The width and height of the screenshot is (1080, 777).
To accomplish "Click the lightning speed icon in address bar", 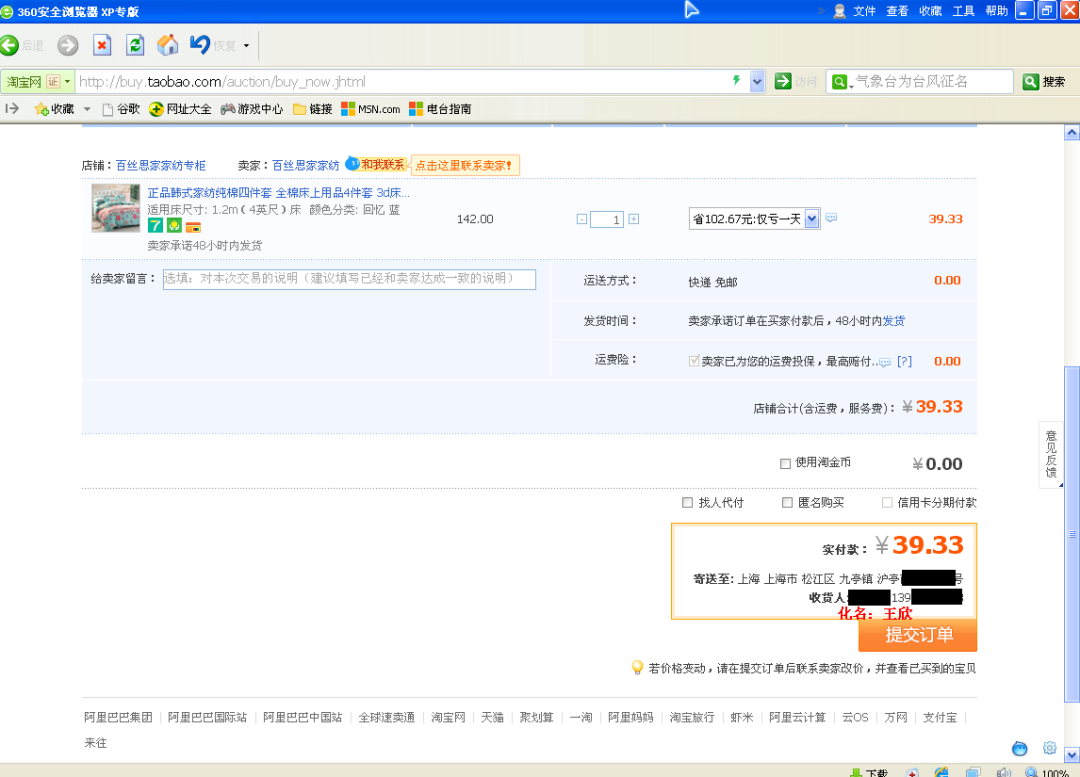I will point(736,81).
